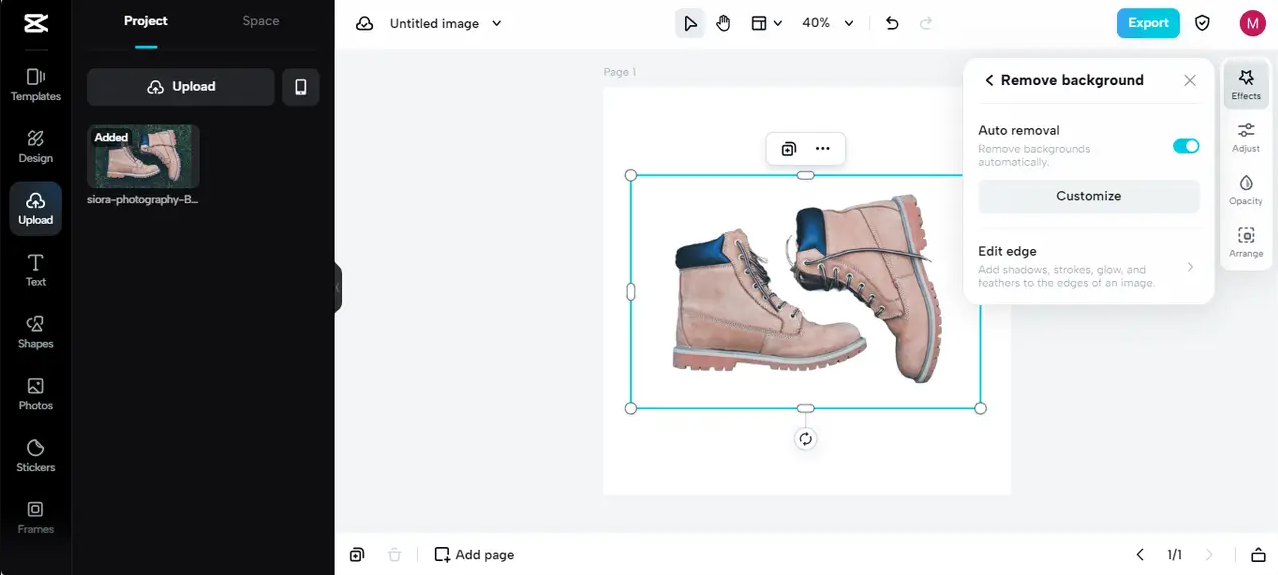Viewport: 1278px width, 575px height.
Task: Collapse the left panel handle
Action: (x=338, y=288)
